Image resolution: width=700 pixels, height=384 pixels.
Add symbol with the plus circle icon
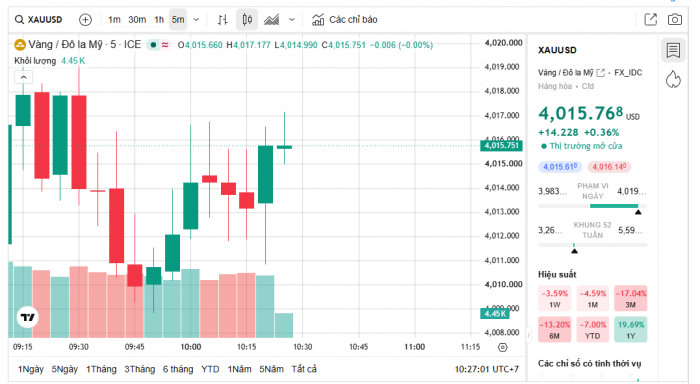pyautogui.click(x=85, y=20)
